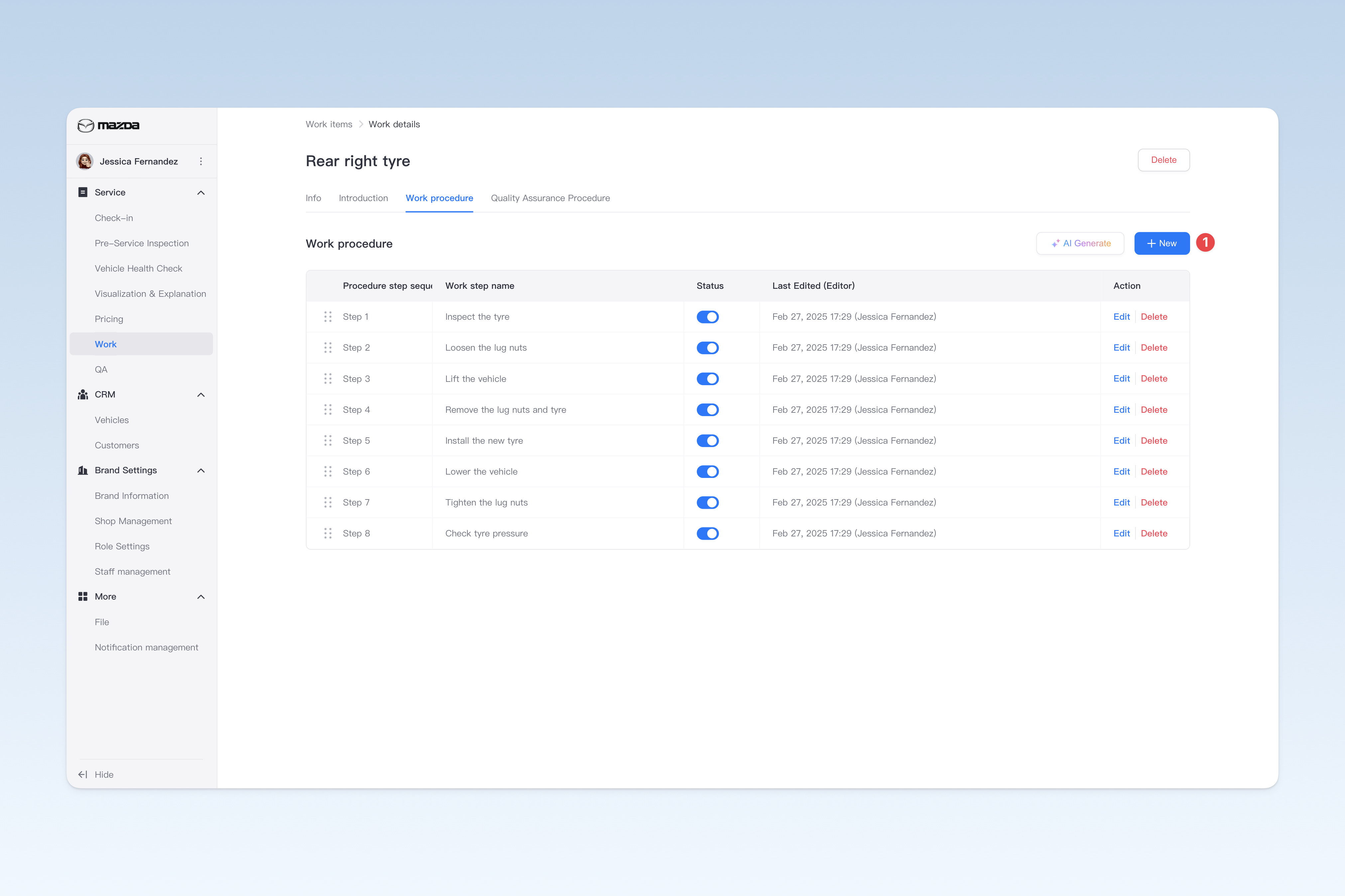Click the blue New button
The width and height of the screenshot is (1345, 896).
coord(1162,243)
